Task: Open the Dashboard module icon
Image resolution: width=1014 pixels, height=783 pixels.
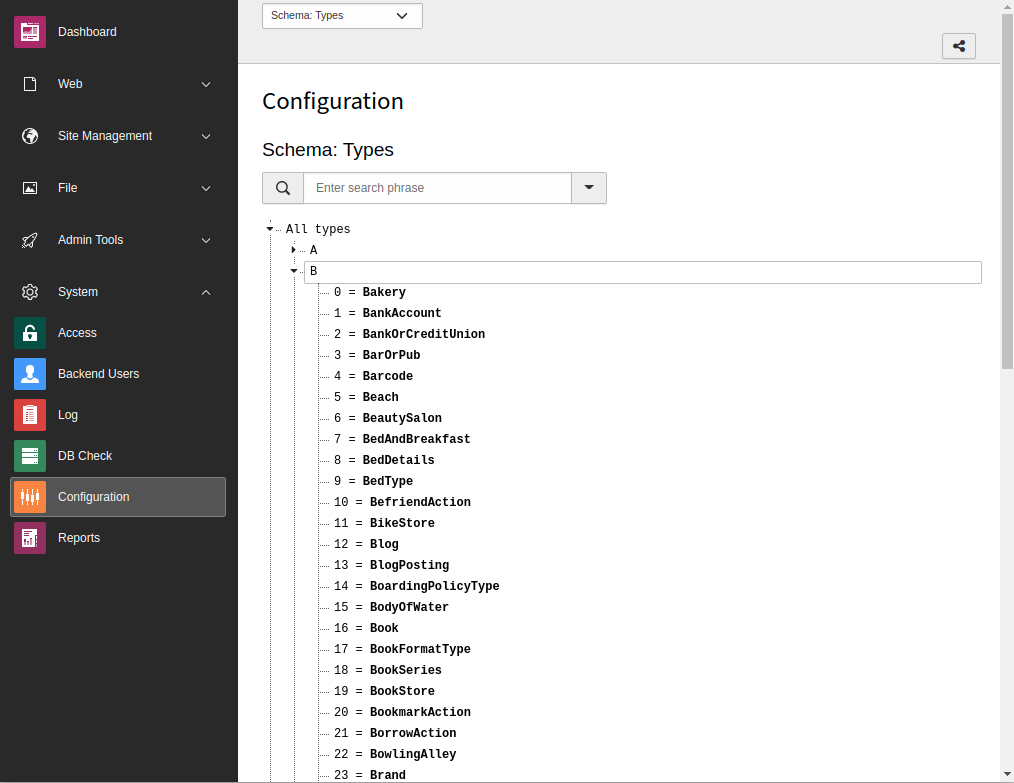Action: 29,31
